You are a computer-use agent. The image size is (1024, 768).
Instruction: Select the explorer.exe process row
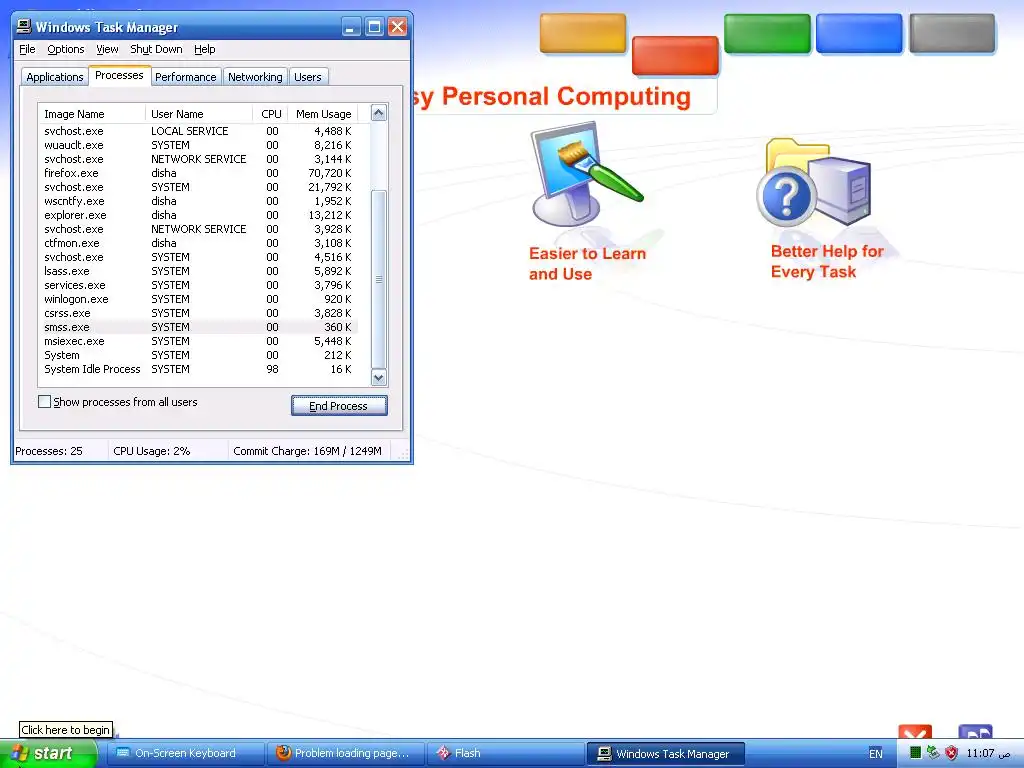(x=198, y=215)
